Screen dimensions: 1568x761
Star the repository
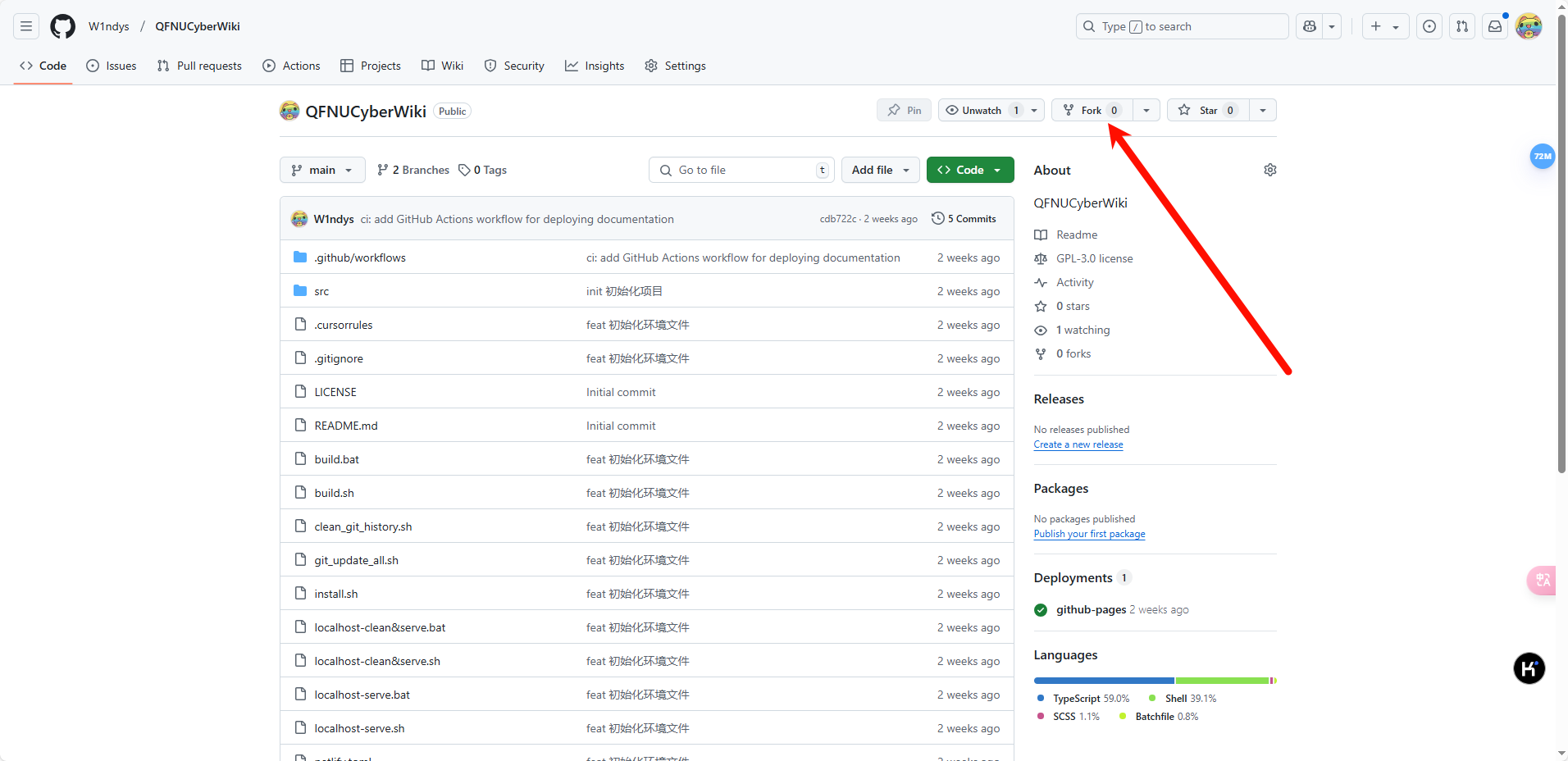(x=1208, y=110)
